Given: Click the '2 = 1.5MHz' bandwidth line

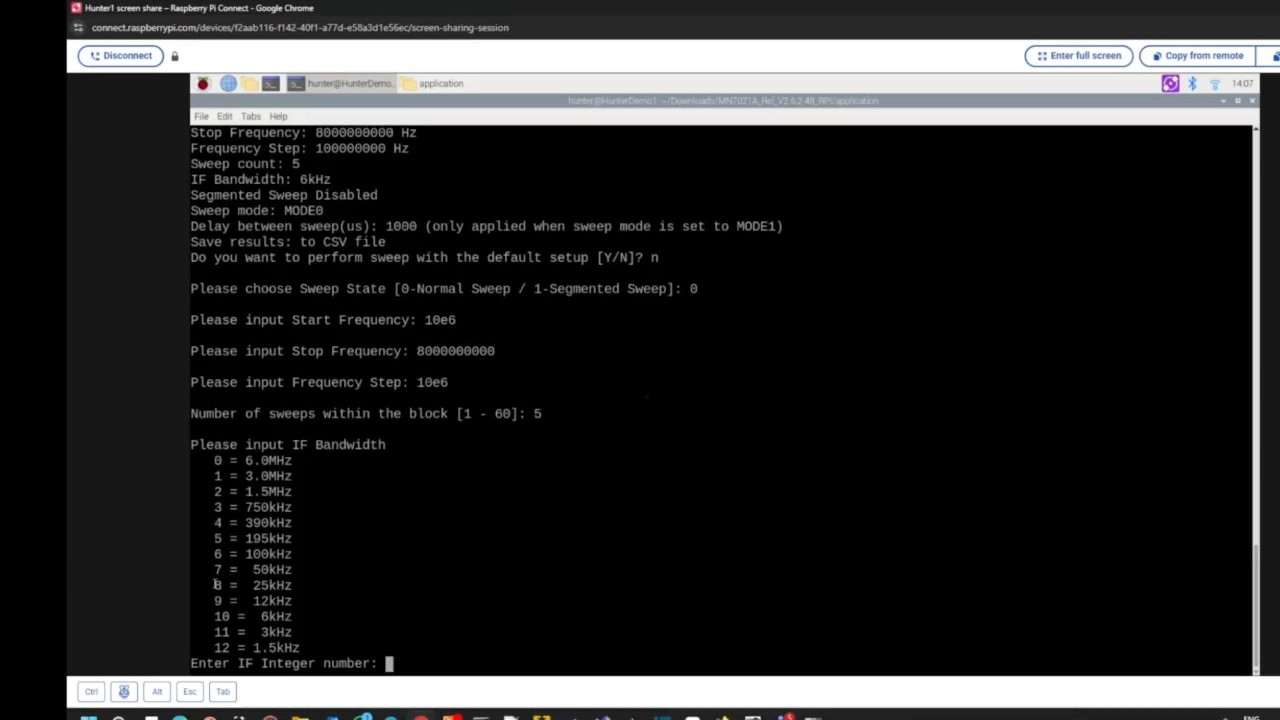Looking at the screenshot, I should tap(253, 492).
